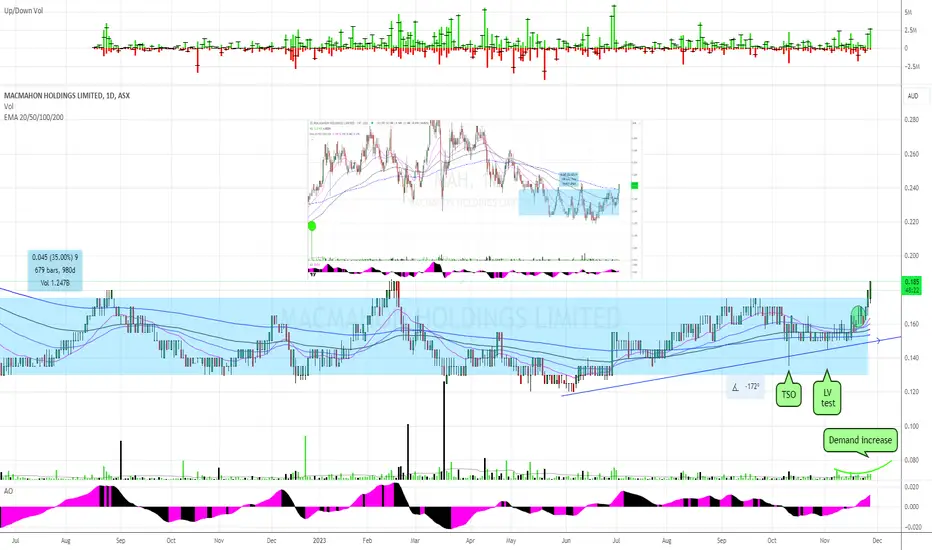Screen dimensions: 932x550
Task: Click the green 0.185 current price label
Action: [911, 285]
